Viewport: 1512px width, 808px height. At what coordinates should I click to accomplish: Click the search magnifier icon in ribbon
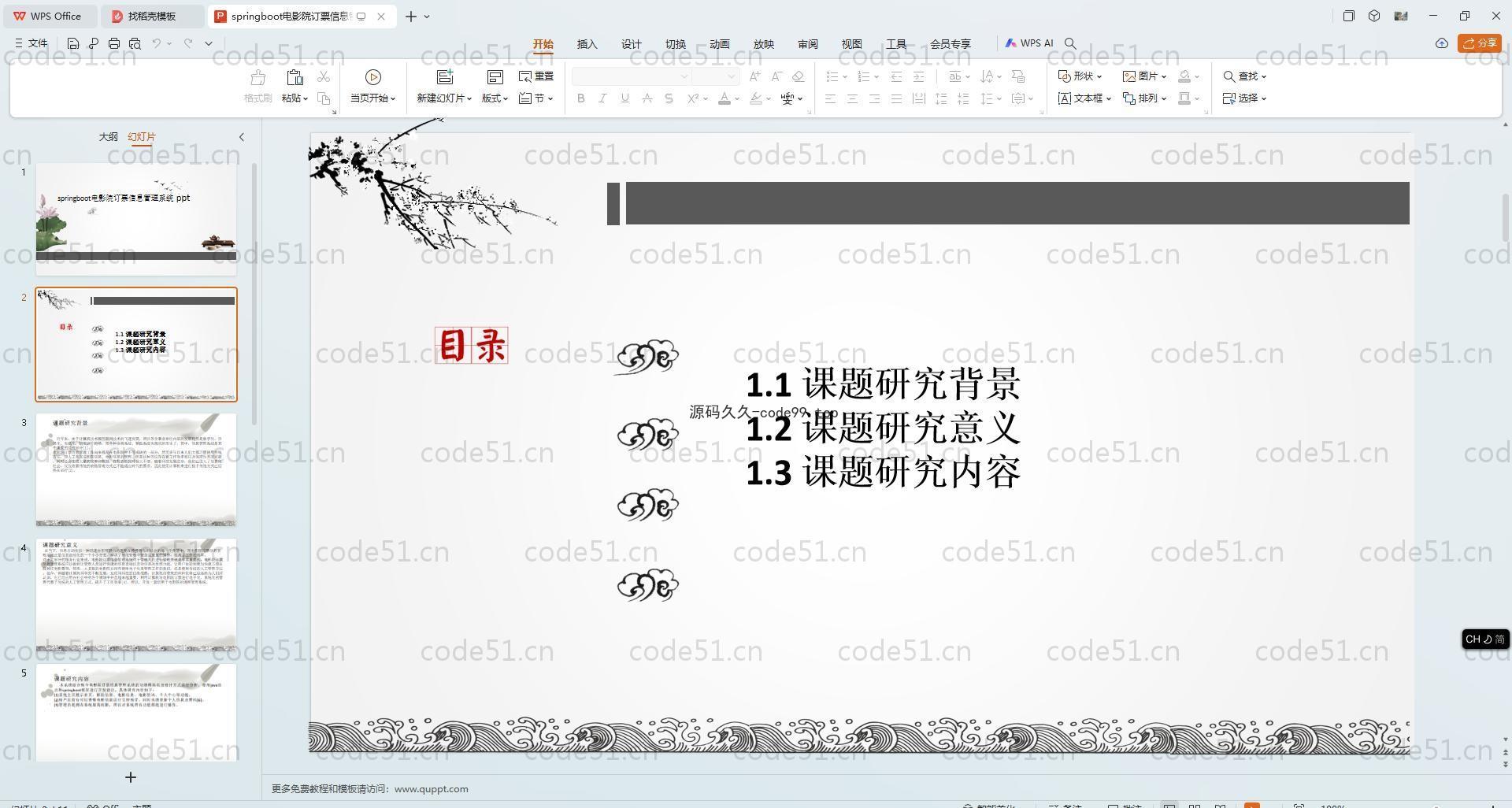[x=1070, y=43]
